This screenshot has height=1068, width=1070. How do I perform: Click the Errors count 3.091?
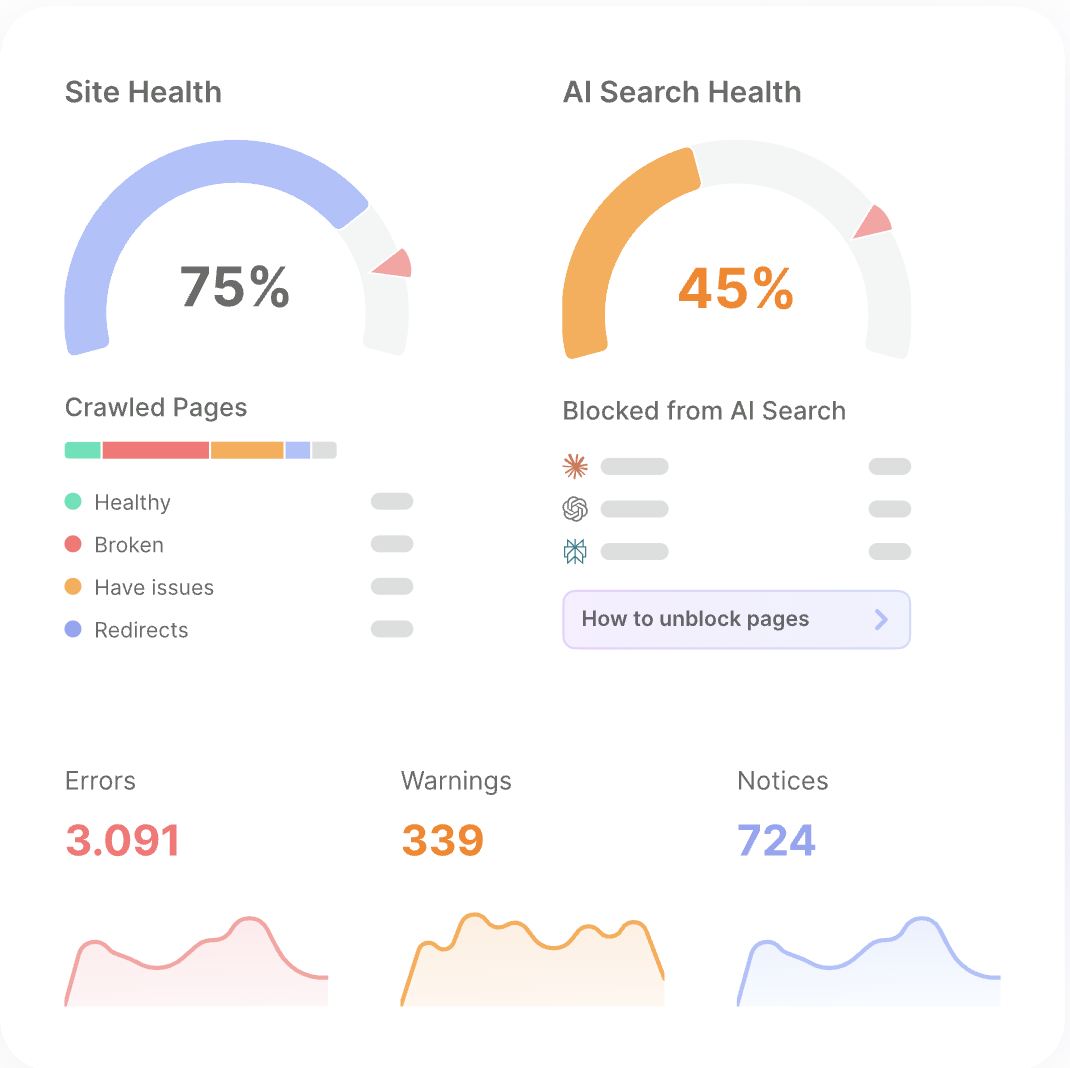tap(123, 840)
